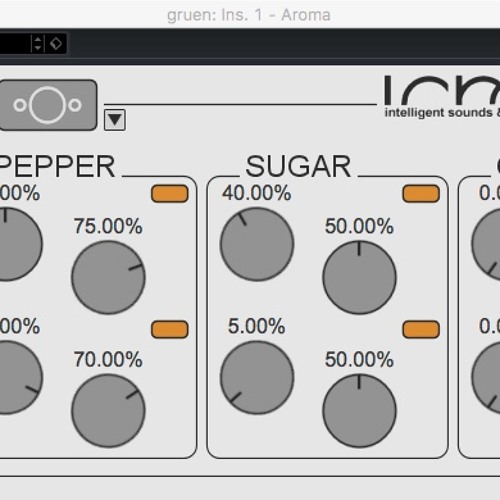Click the lower SUGAR knob reading 50.00%
Screen dimensions: 500x500
coord(359,411)
